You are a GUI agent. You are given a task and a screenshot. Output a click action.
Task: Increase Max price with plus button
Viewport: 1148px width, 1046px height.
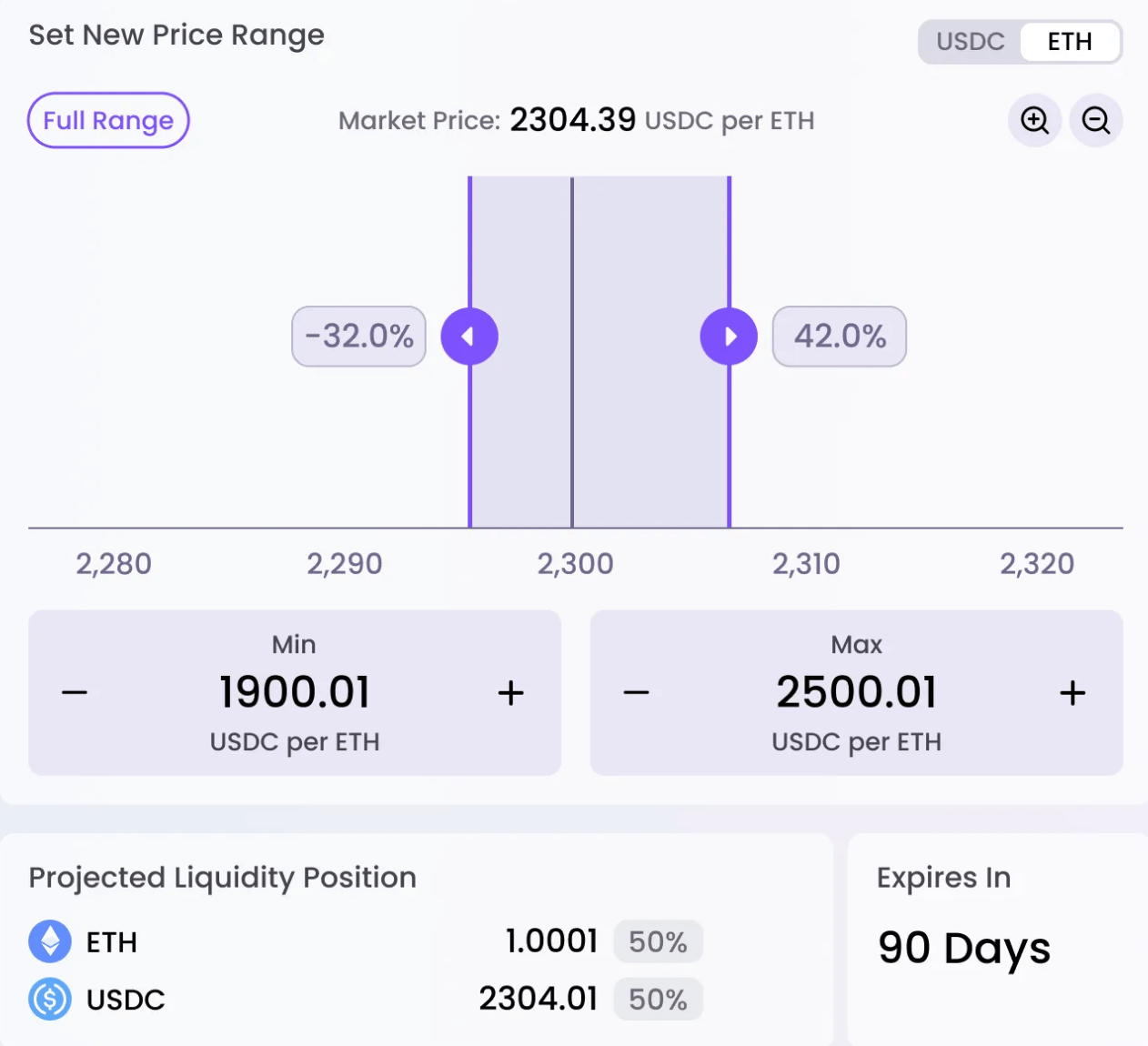click(1072, 693)
